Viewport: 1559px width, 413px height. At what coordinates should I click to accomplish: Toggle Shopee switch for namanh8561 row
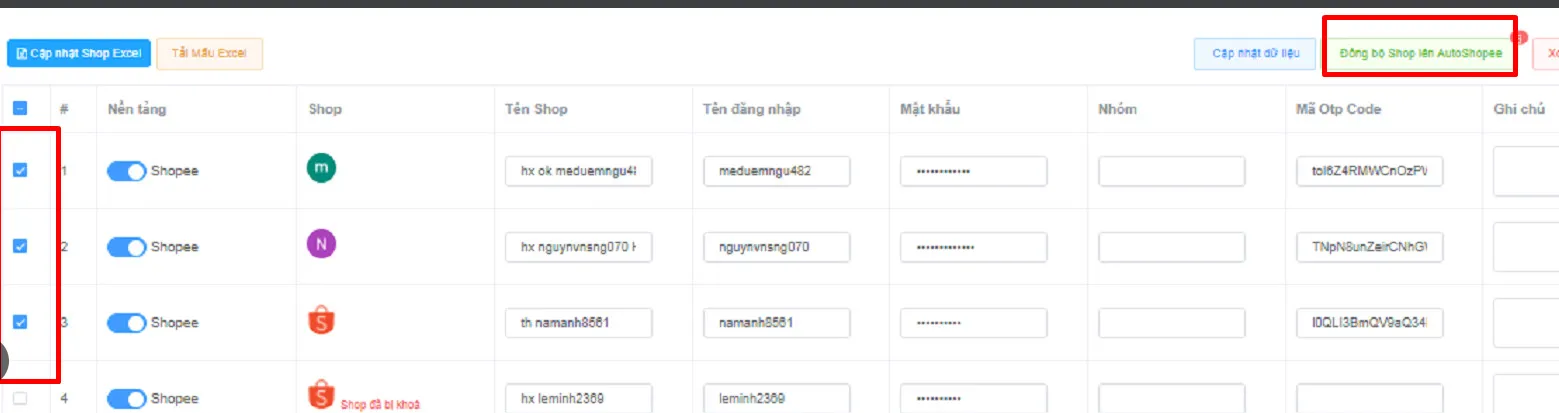127,322
